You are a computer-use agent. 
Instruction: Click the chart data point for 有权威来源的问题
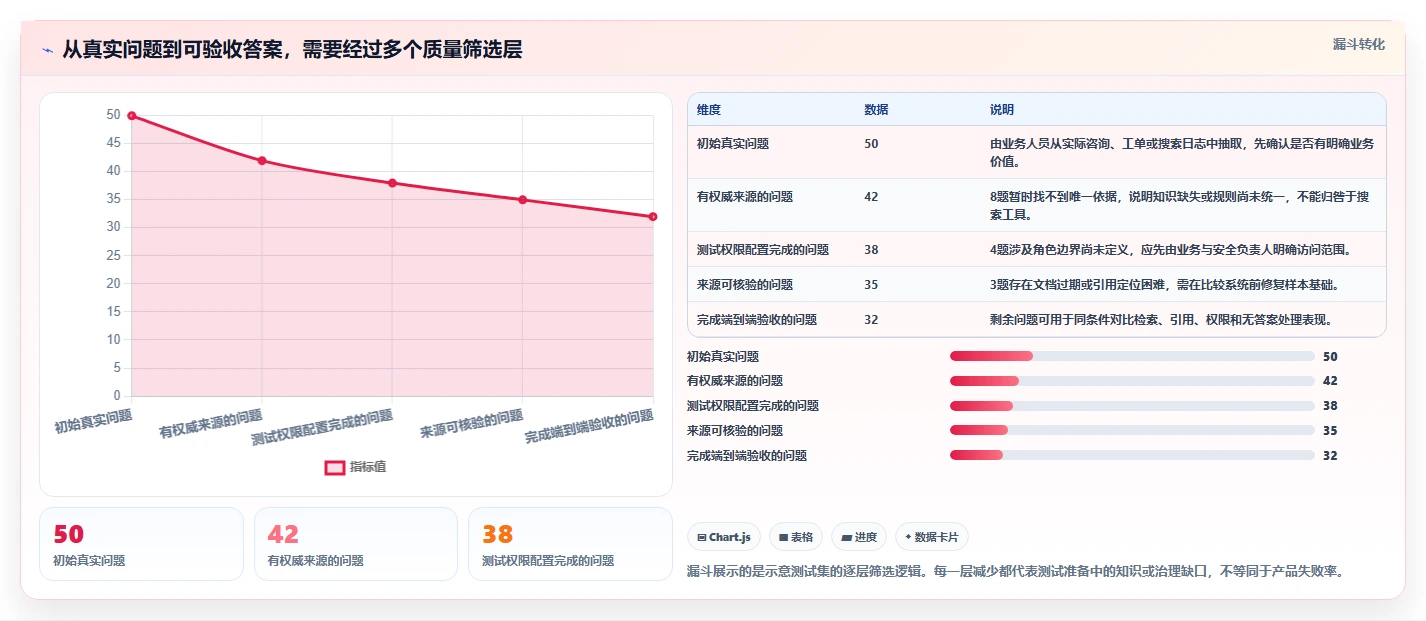[262, 161]
